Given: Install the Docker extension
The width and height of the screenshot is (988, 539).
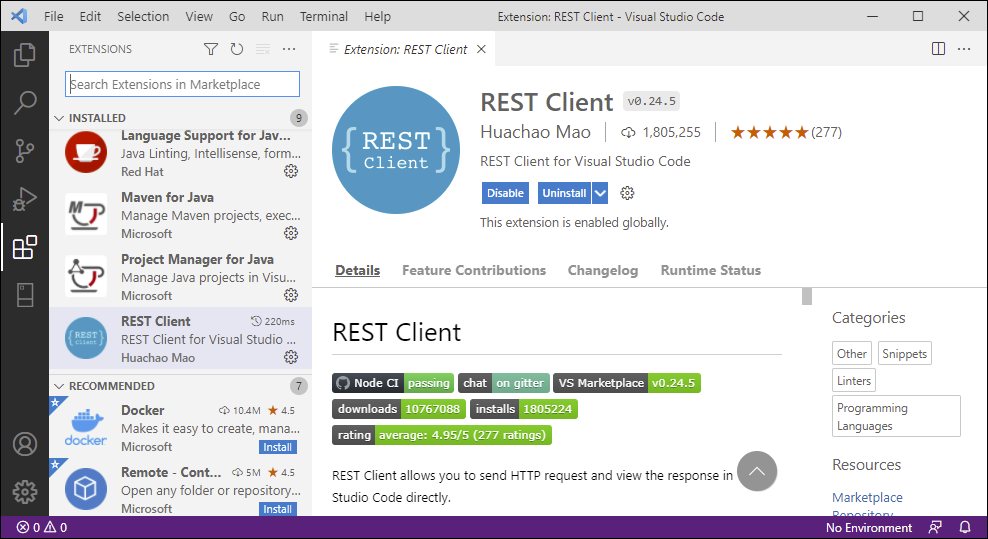Looking at the screenshot, I should point(278,447).
